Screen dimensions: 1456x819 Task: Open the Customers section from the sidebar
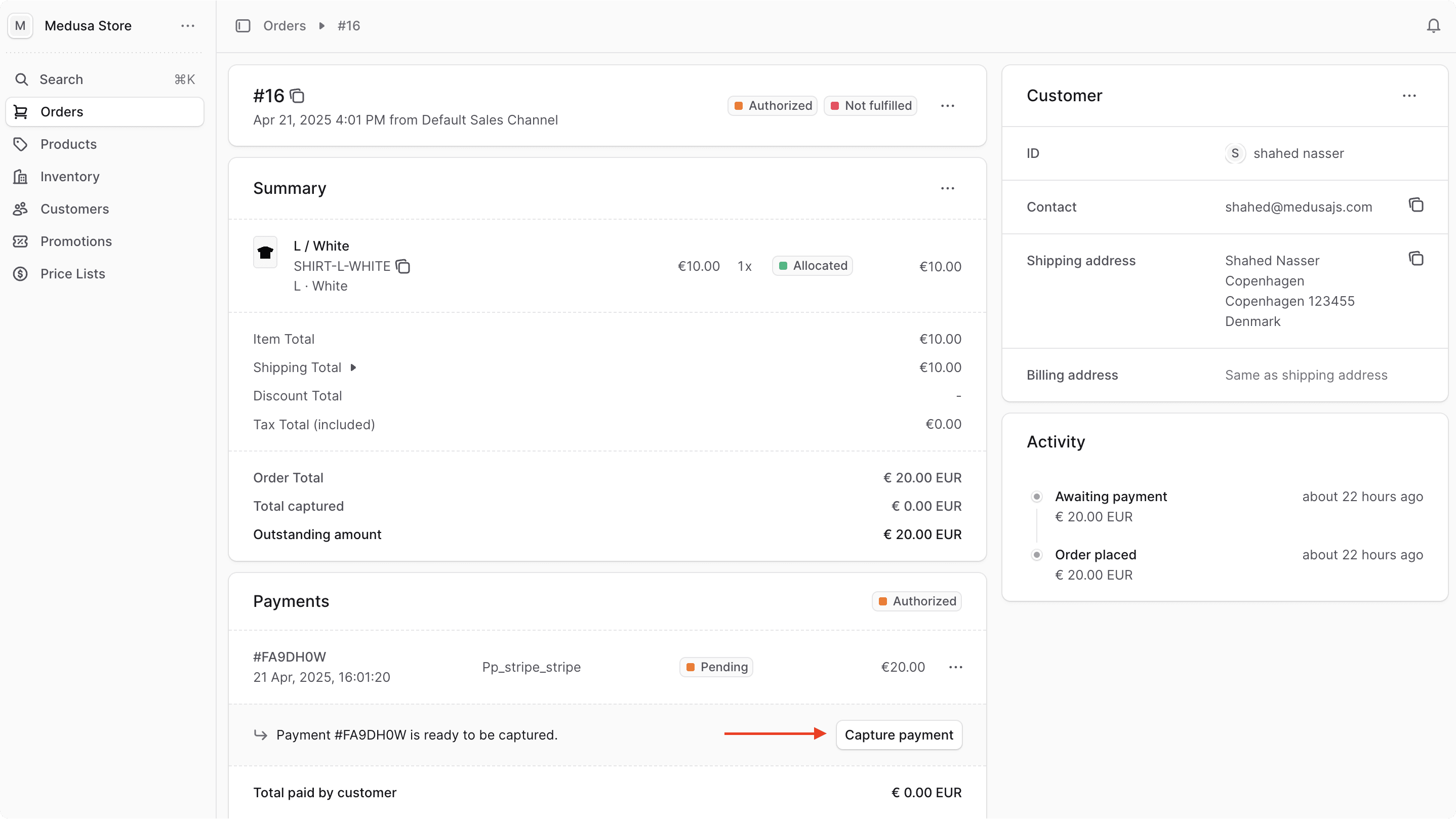[74, 209]
